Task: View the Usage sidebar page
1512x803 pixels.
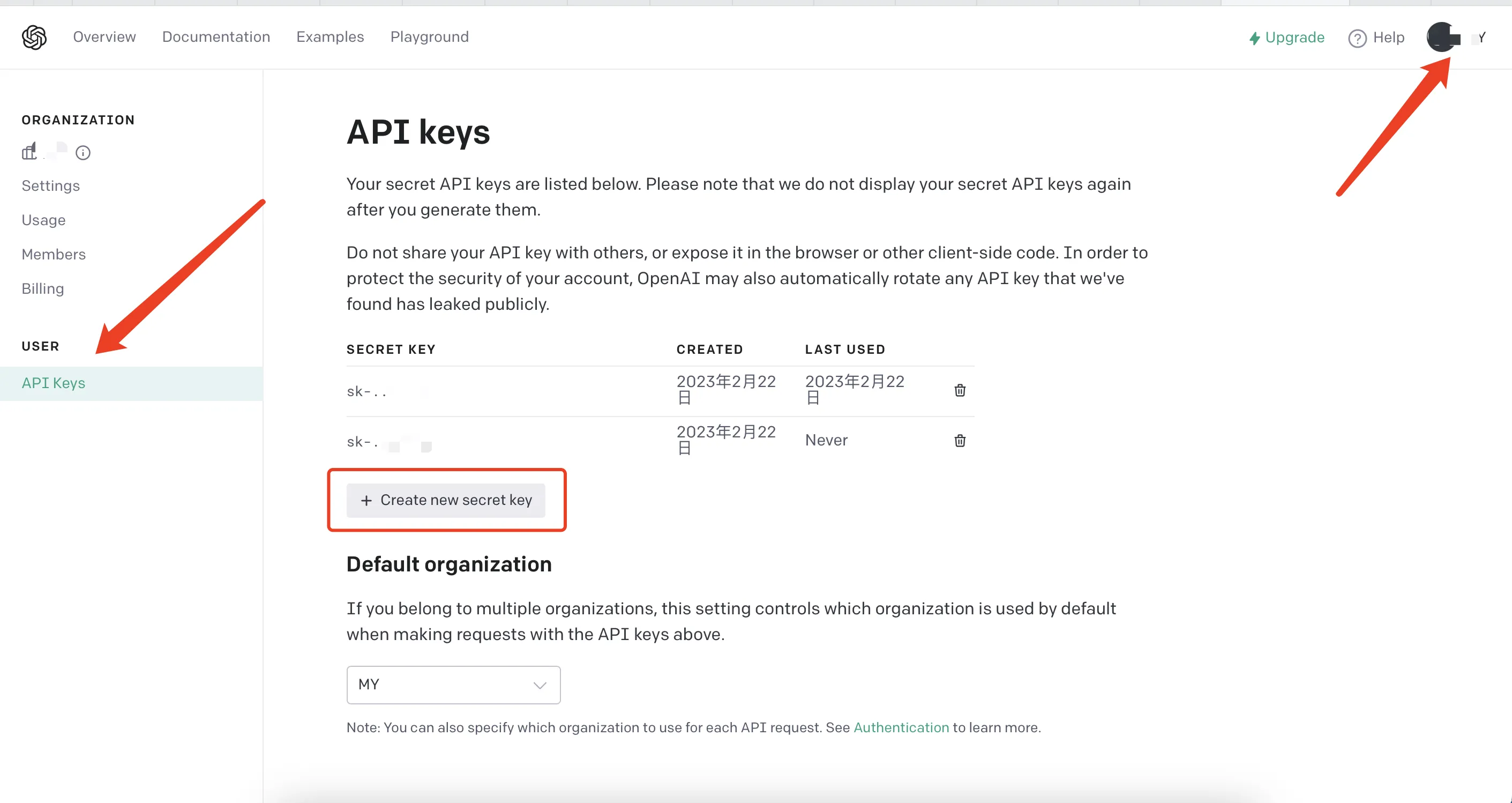Action: click(43, 220)
